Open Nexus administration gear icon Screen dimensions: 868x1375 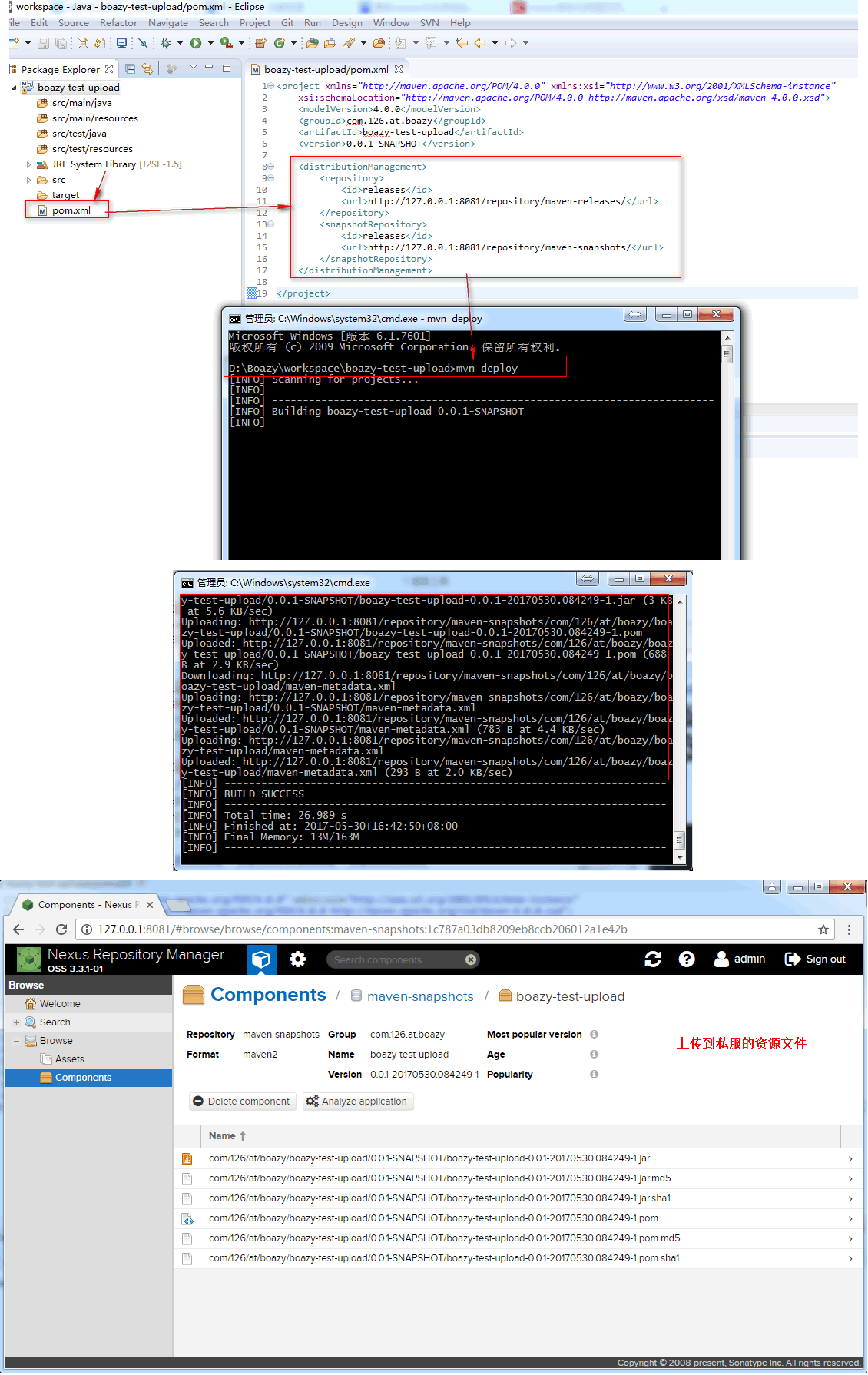click(298, 959)
